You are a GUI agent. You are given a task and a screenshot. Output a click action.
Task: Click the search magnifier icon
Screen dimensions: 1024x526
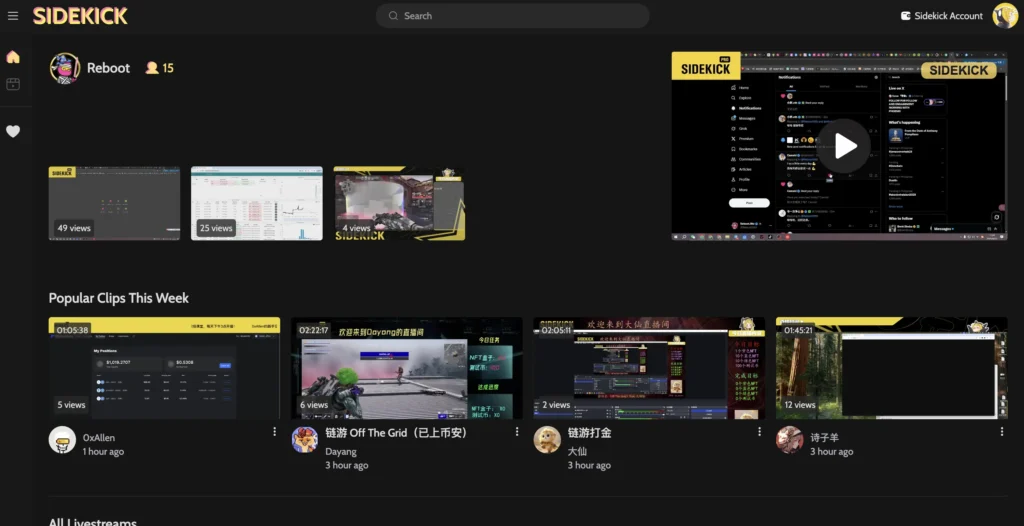pos(393,16)
